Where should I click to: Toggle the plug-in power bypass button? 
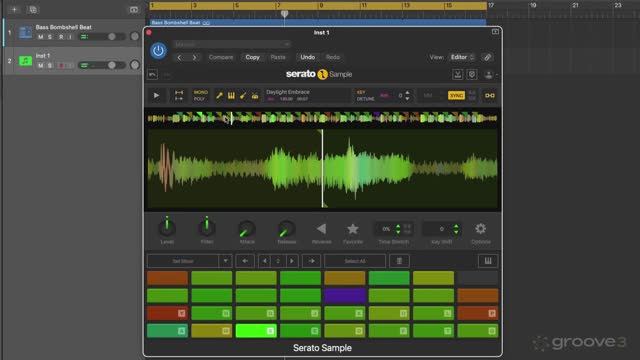[x=158, y=51]
